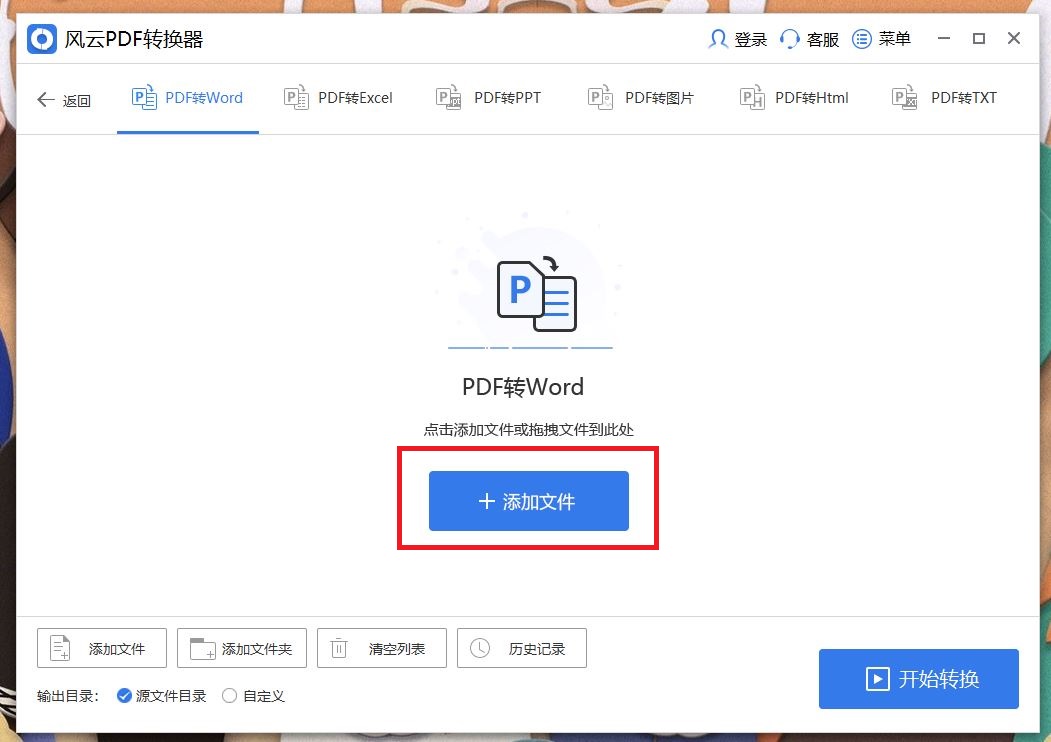Screen dimensions: 1051x742
Task: Click the large PDF-to-Word center illustration
Action: [536, 294]
